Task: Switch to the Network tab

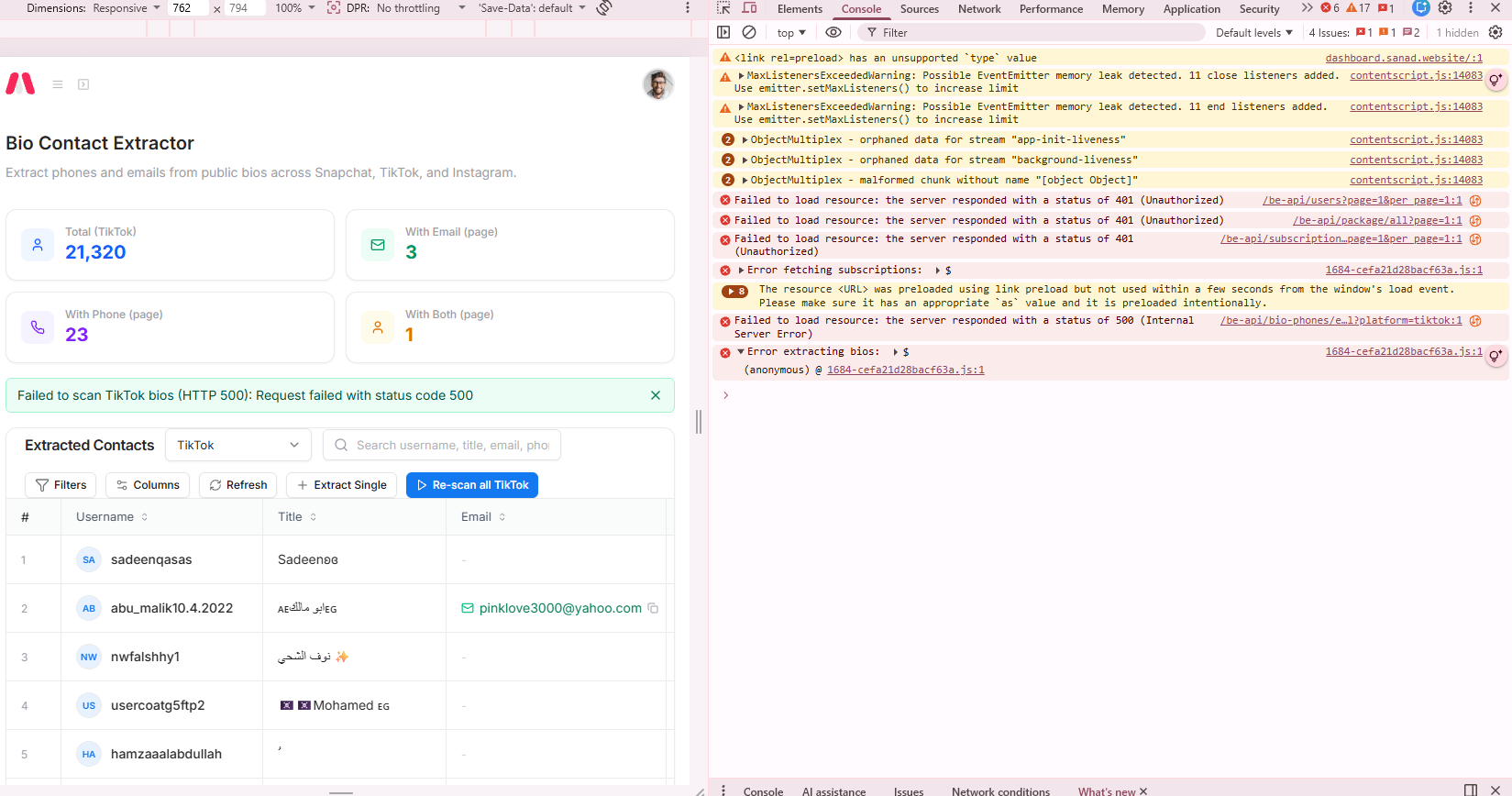Action: 979,9
